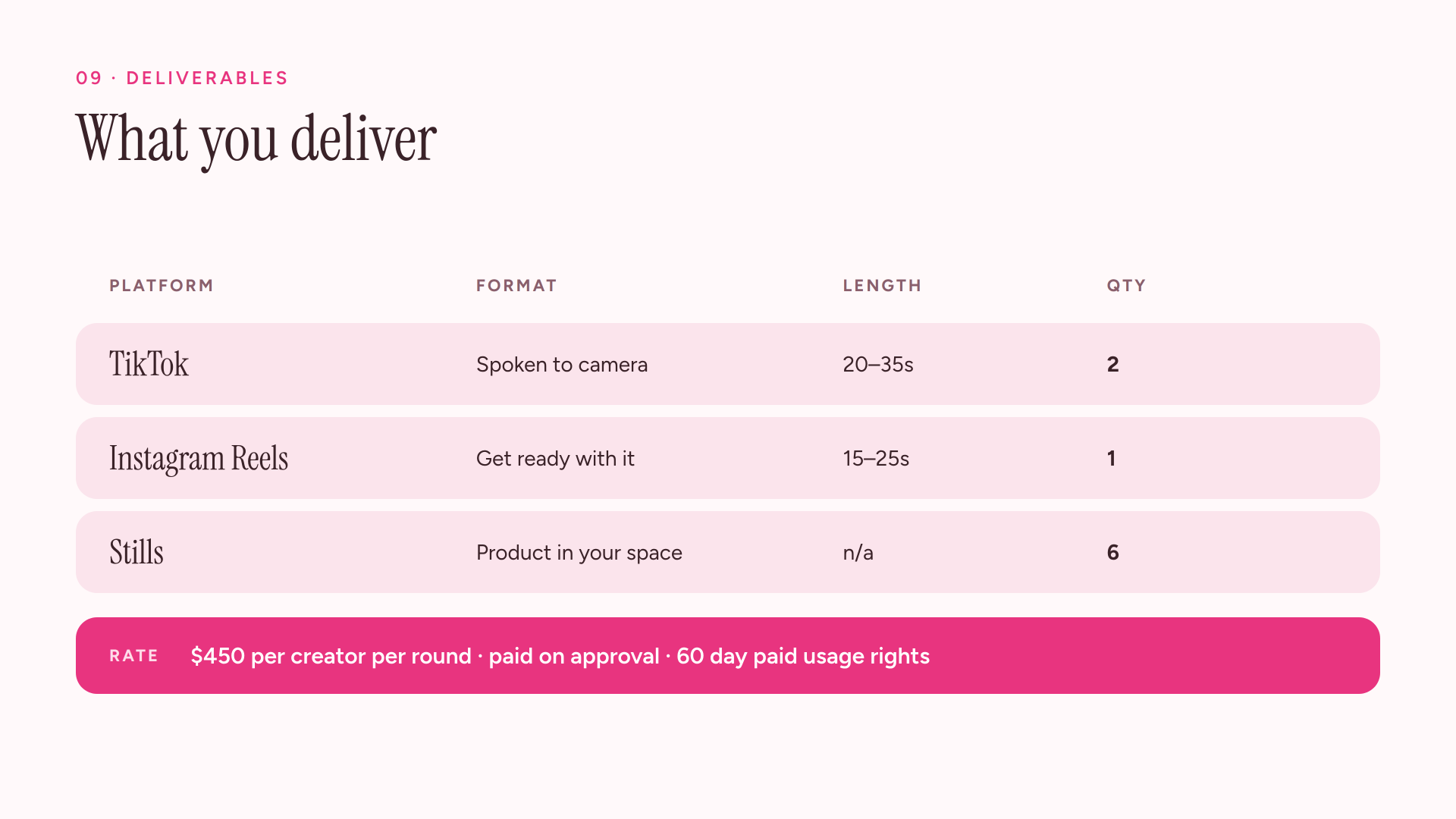This screenshot has width=1456, height=819.
Task: Click 'Spoken to camera' format text
Action: 562,365
